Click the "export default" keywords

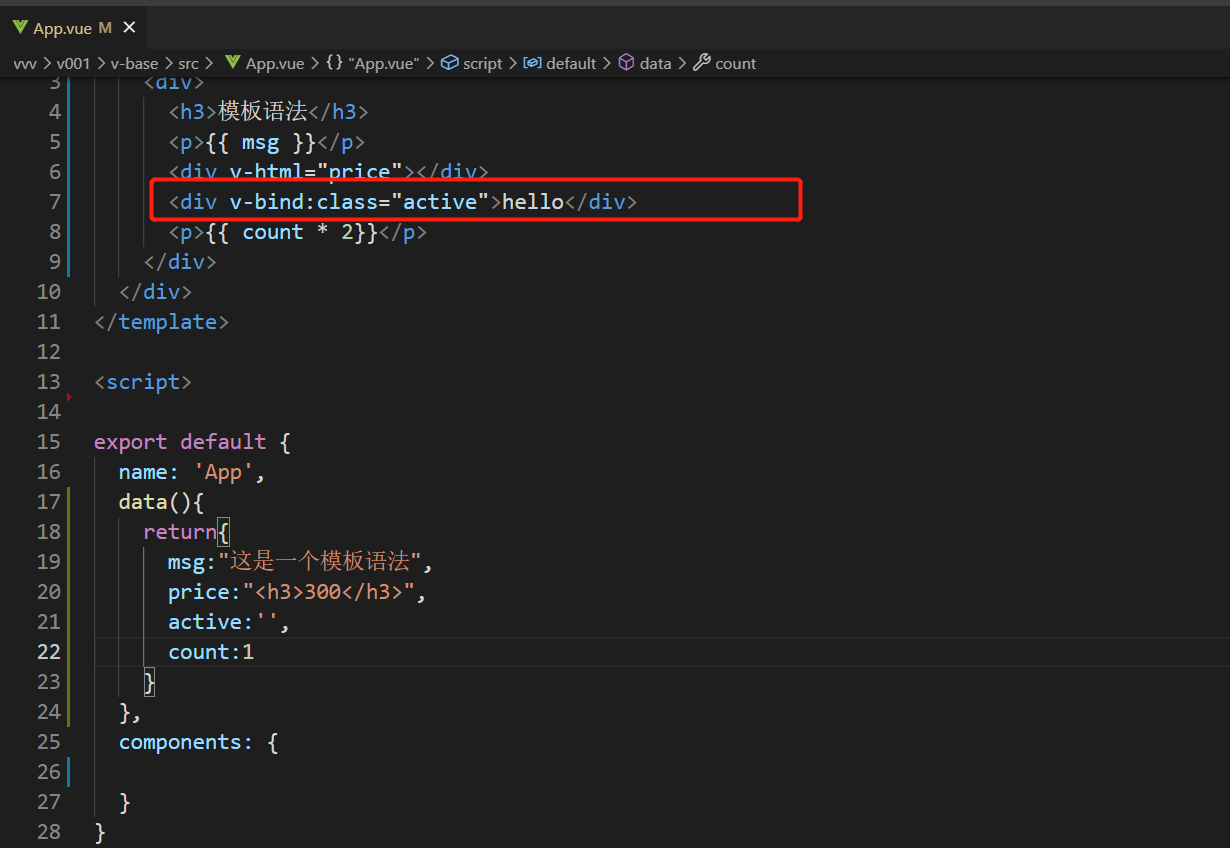180,442
